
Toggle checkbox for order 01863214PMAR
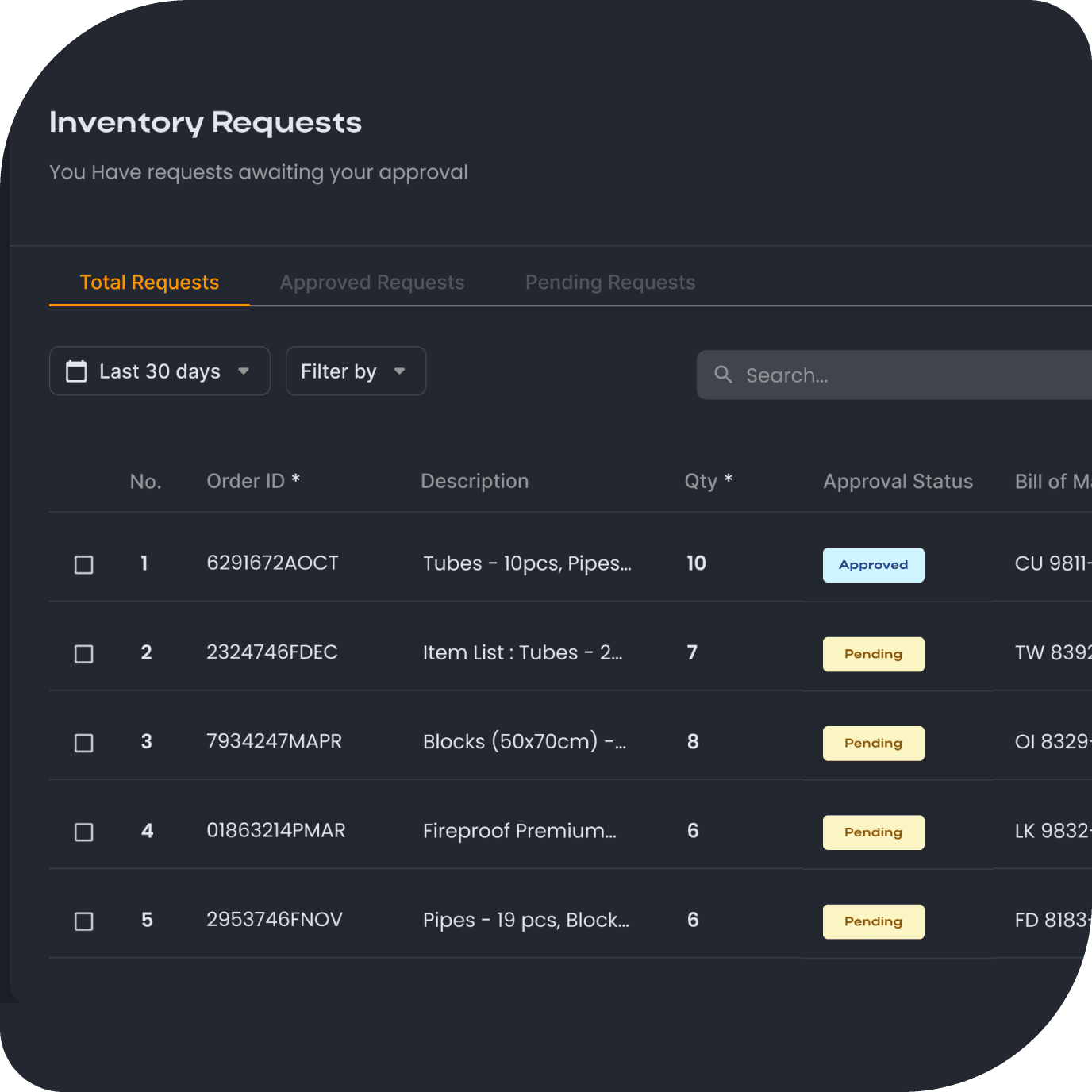(83, 832)
